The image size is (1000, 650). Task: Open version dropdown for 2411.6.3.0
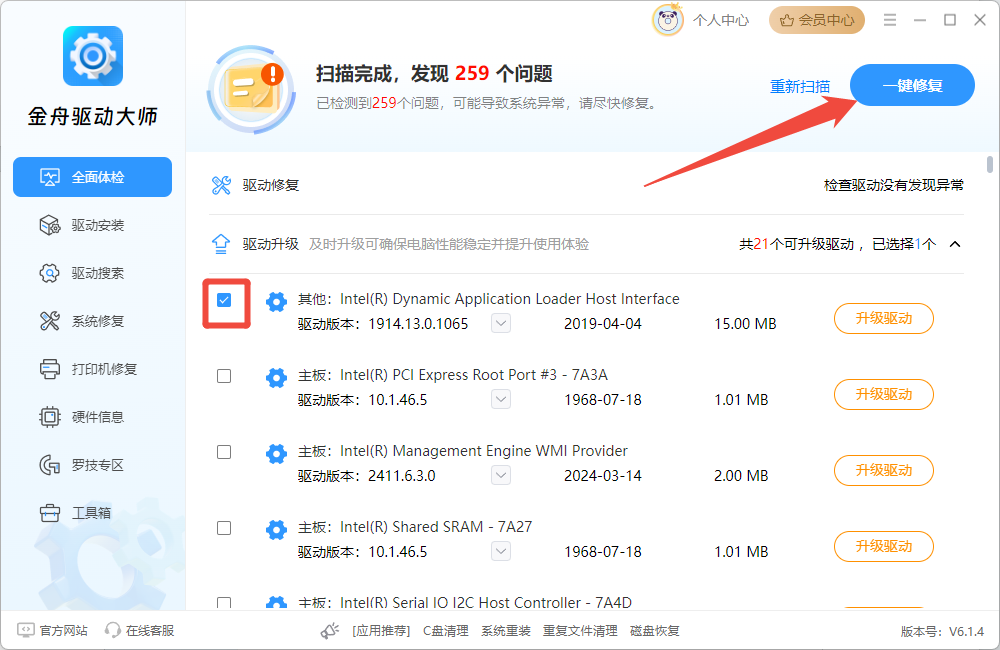[501, 475]
